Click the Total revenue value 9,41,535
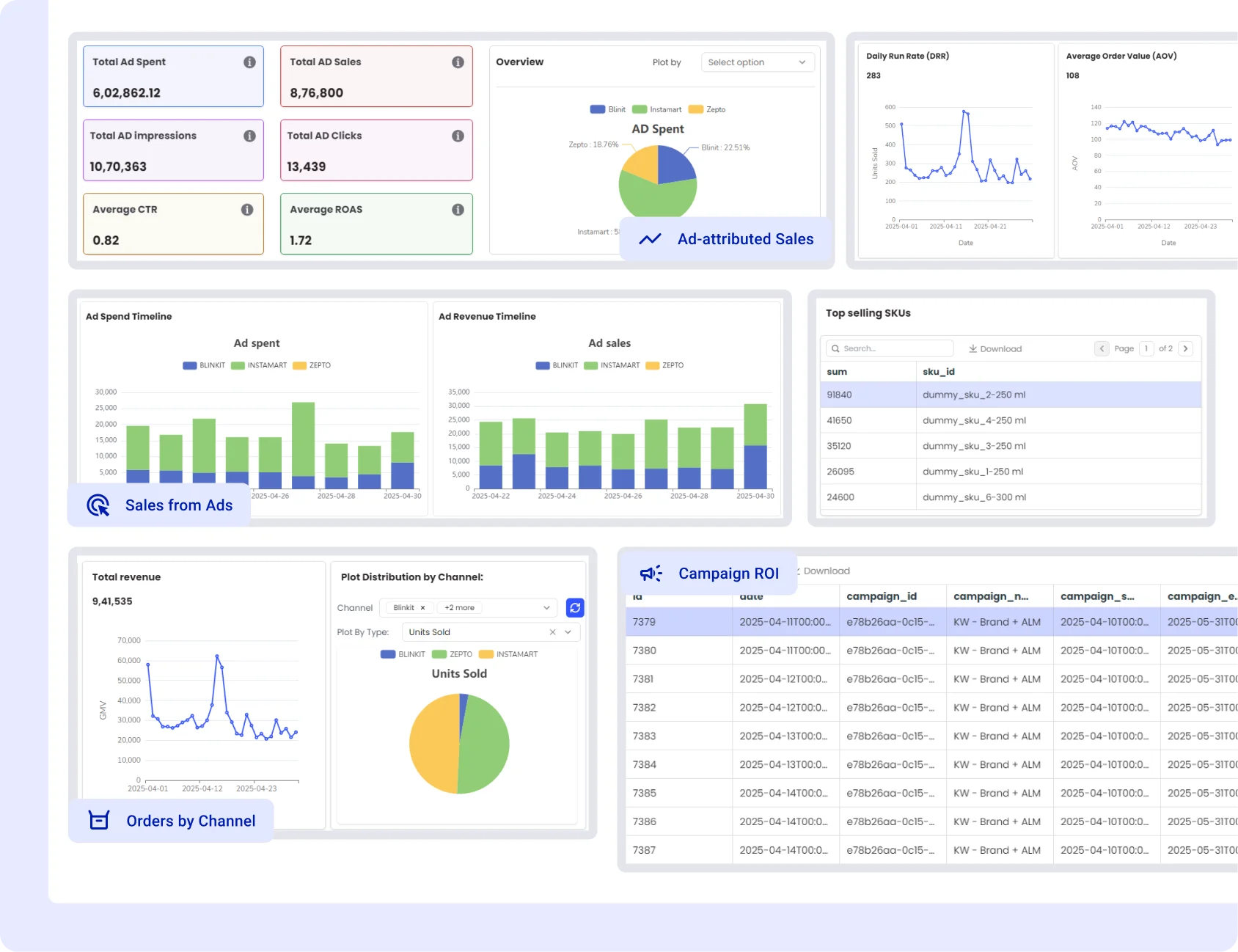The width and height of the screenshot is (1238, 952). pos(112,601)
